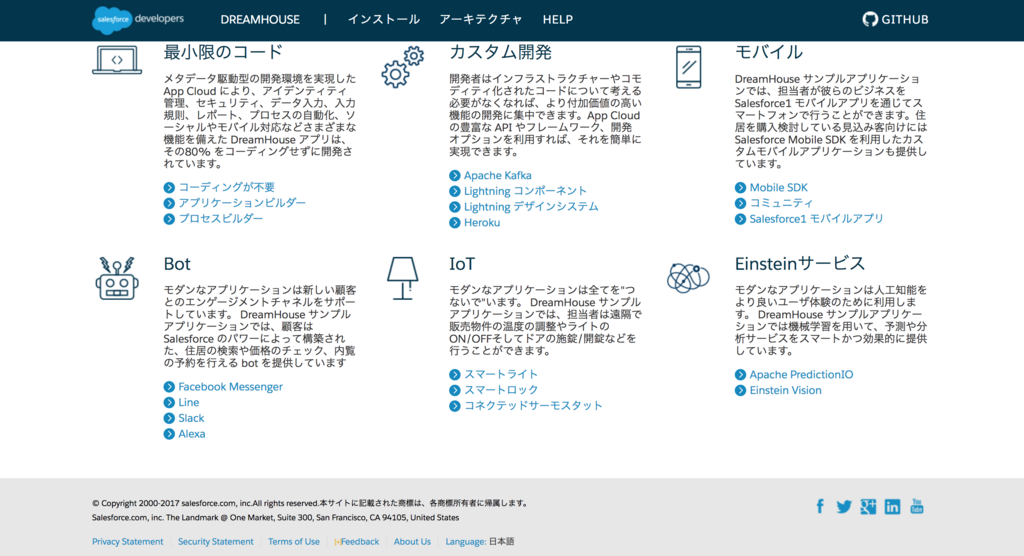Open the Apache PredictionIO link
Viewport: 1024px width, 556px height.
(x=801, y=374)
